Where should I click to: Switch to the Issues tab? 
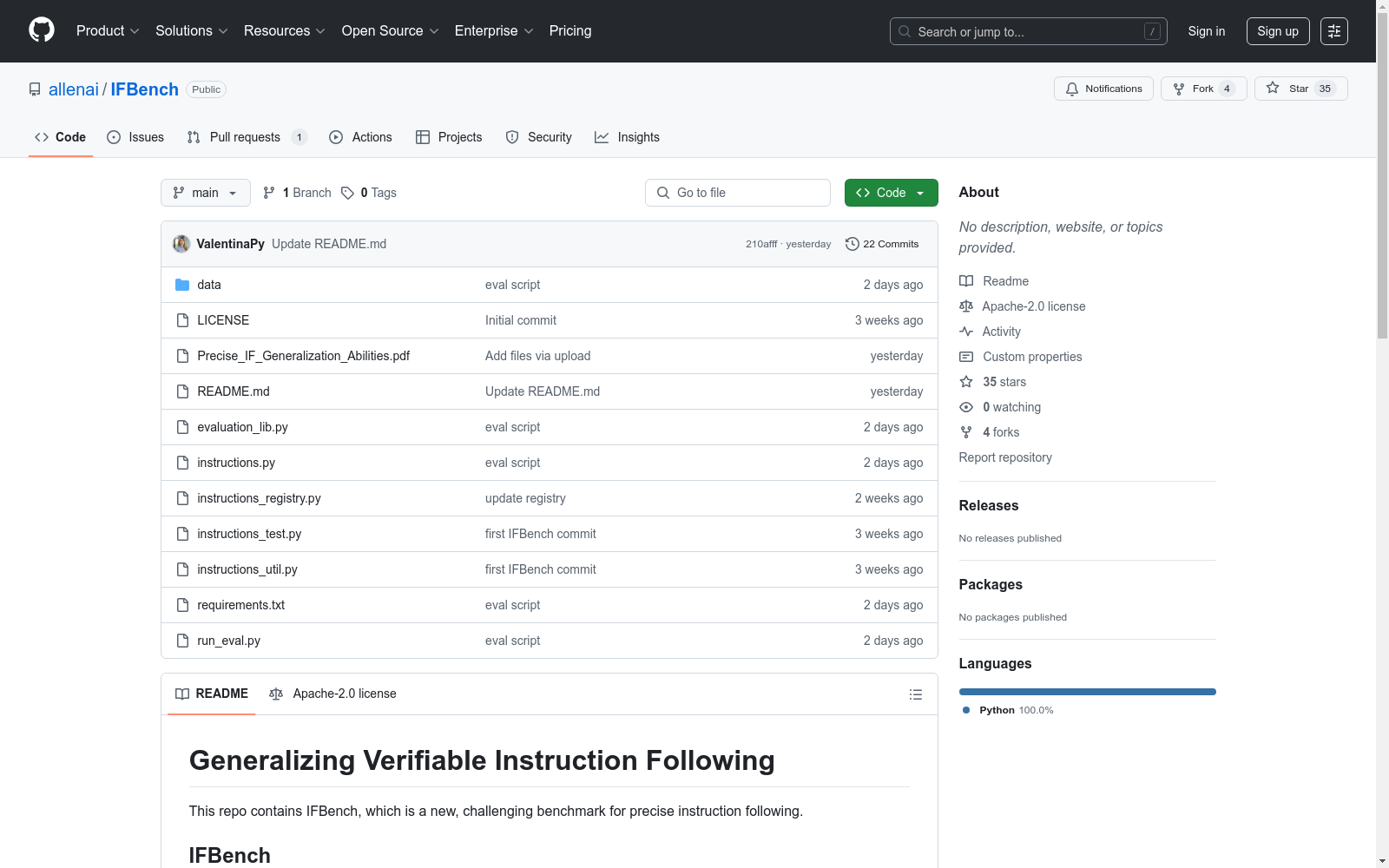click(135, 137)
